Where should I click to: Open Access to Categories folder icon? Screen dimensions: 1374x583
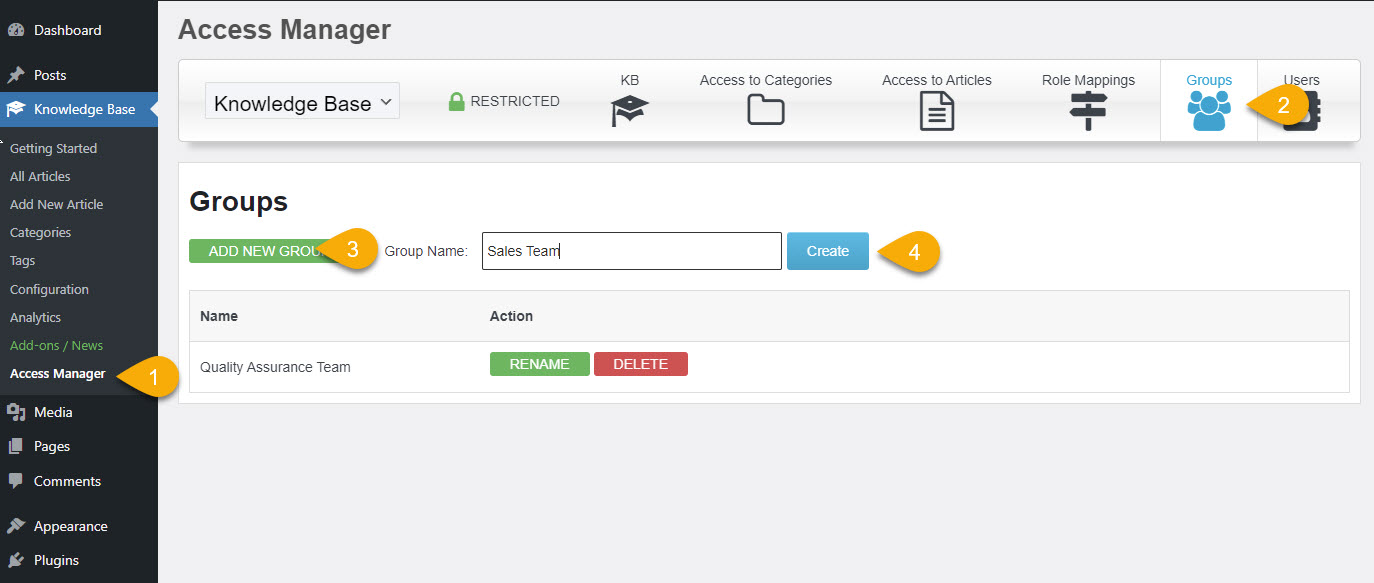765,110
